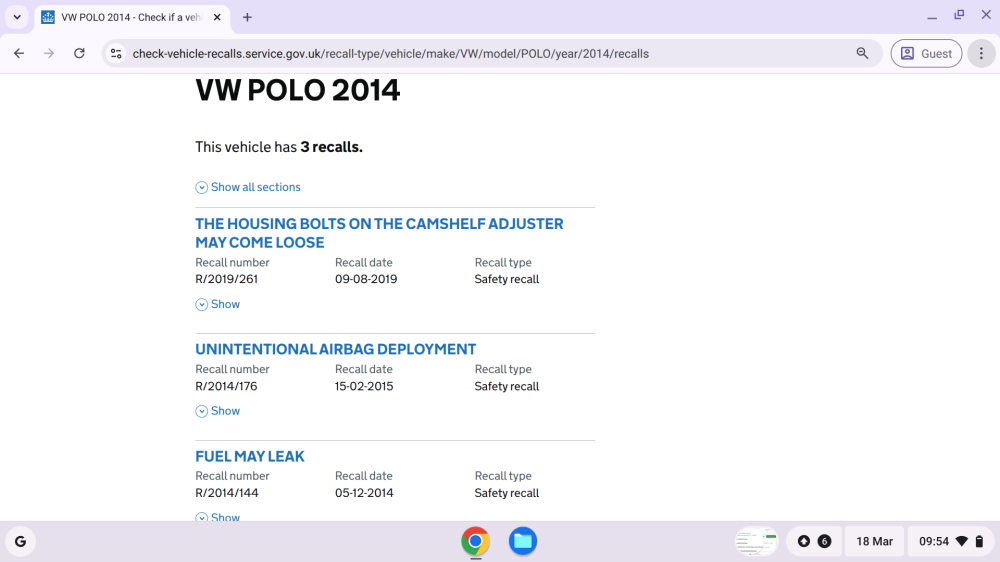Go back to previous page
1000x562 pixels.
coord(19,54)
